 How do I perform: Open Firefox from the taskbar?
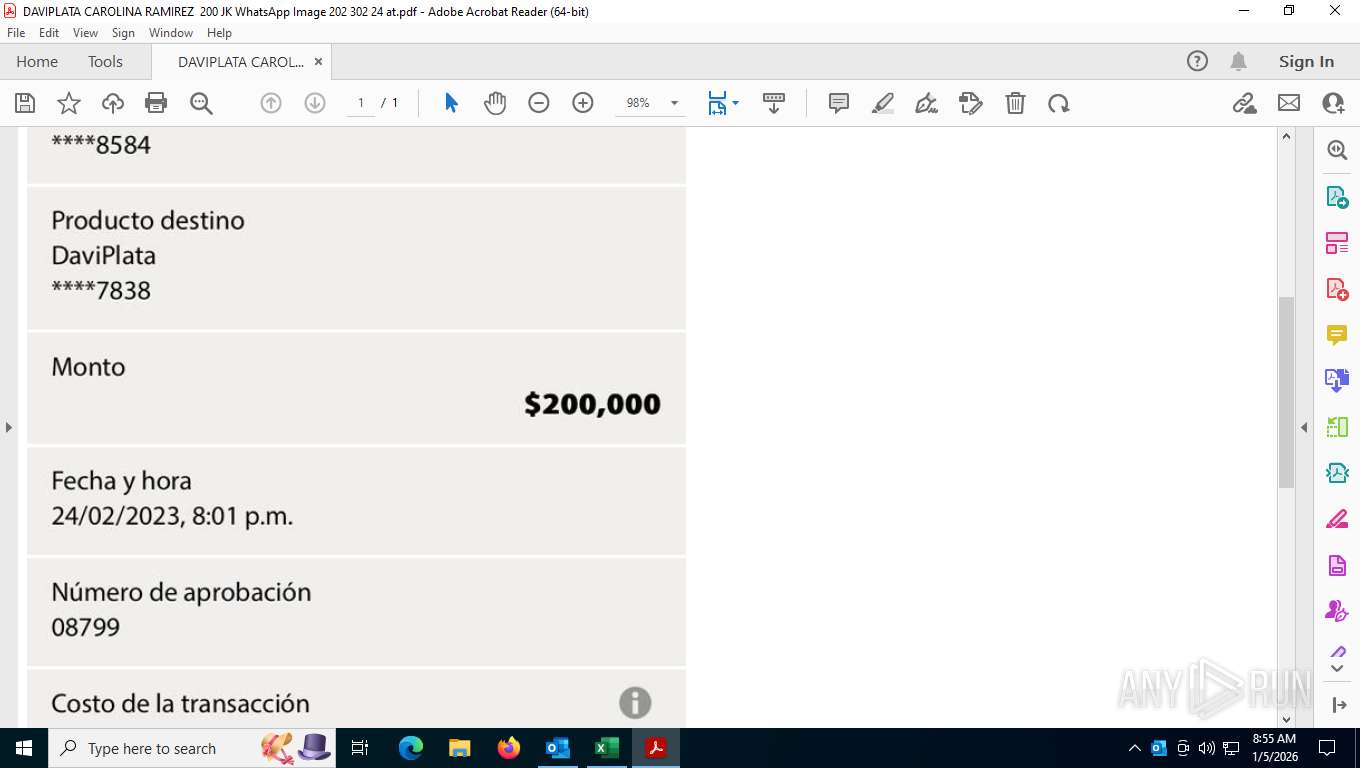509,748
